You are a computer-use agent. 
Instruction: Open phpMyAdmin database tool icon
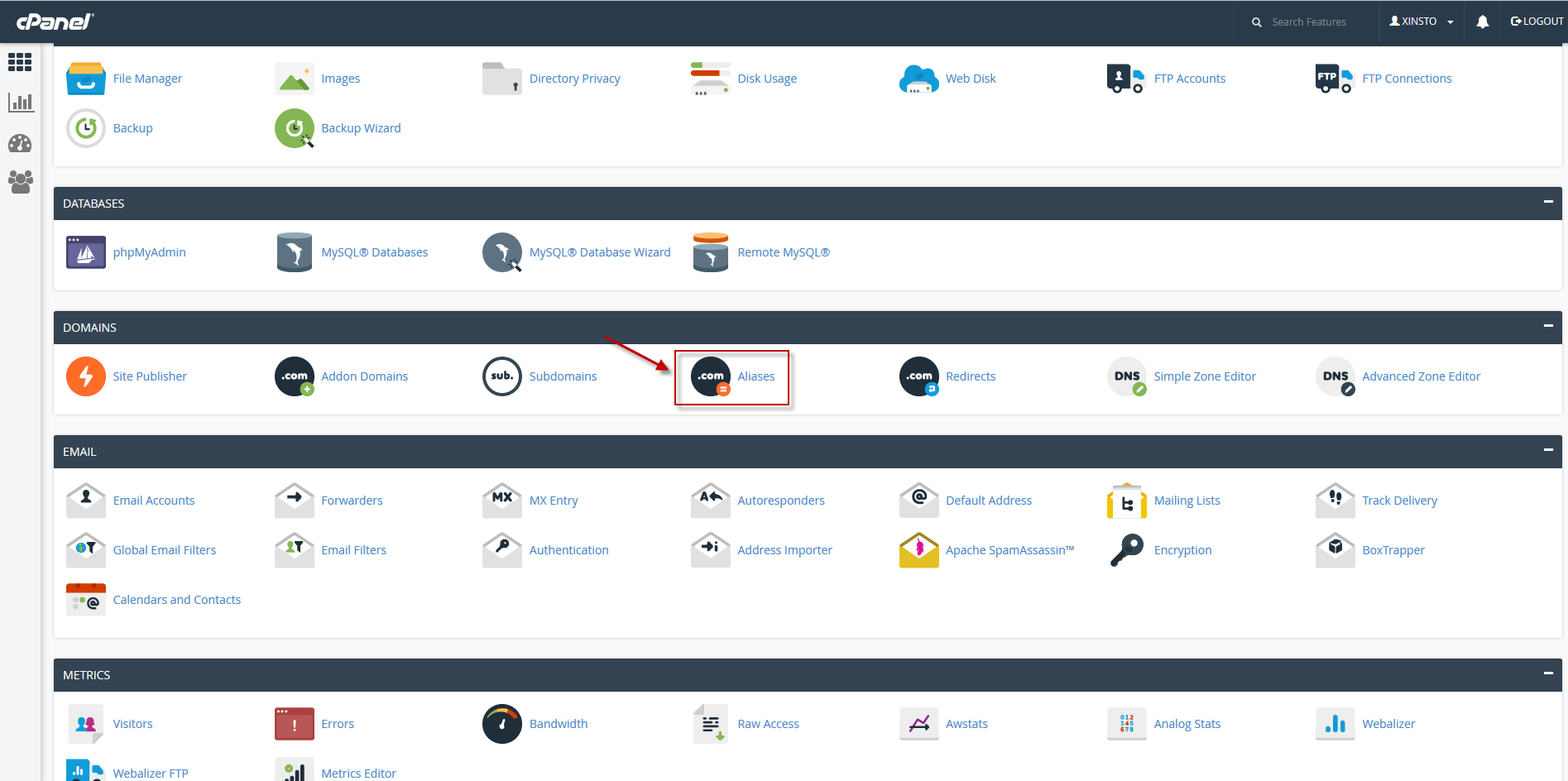(x=85, y=252)
